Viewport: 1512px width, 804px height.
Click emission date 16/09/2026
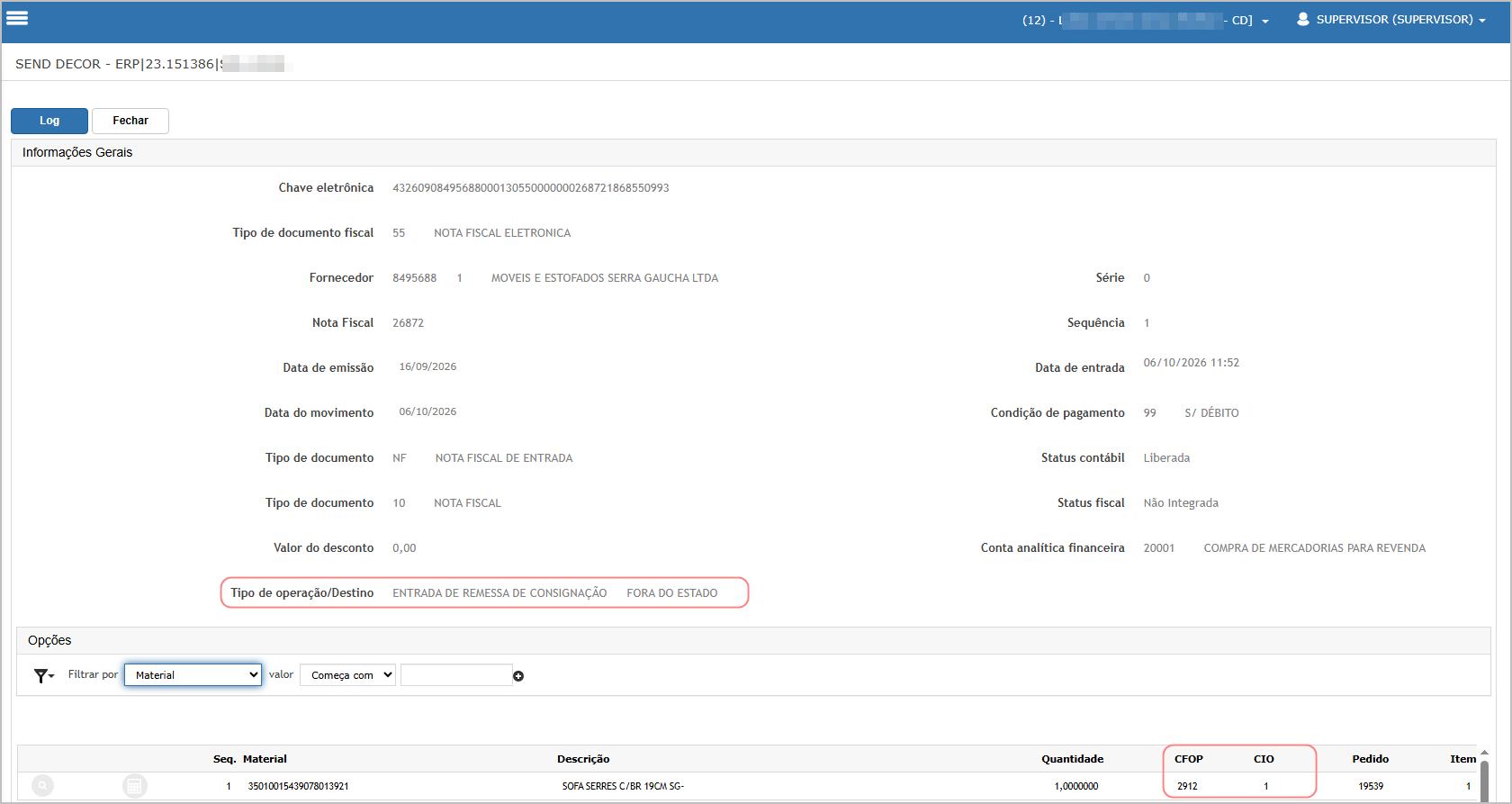[x=427, y=366]
